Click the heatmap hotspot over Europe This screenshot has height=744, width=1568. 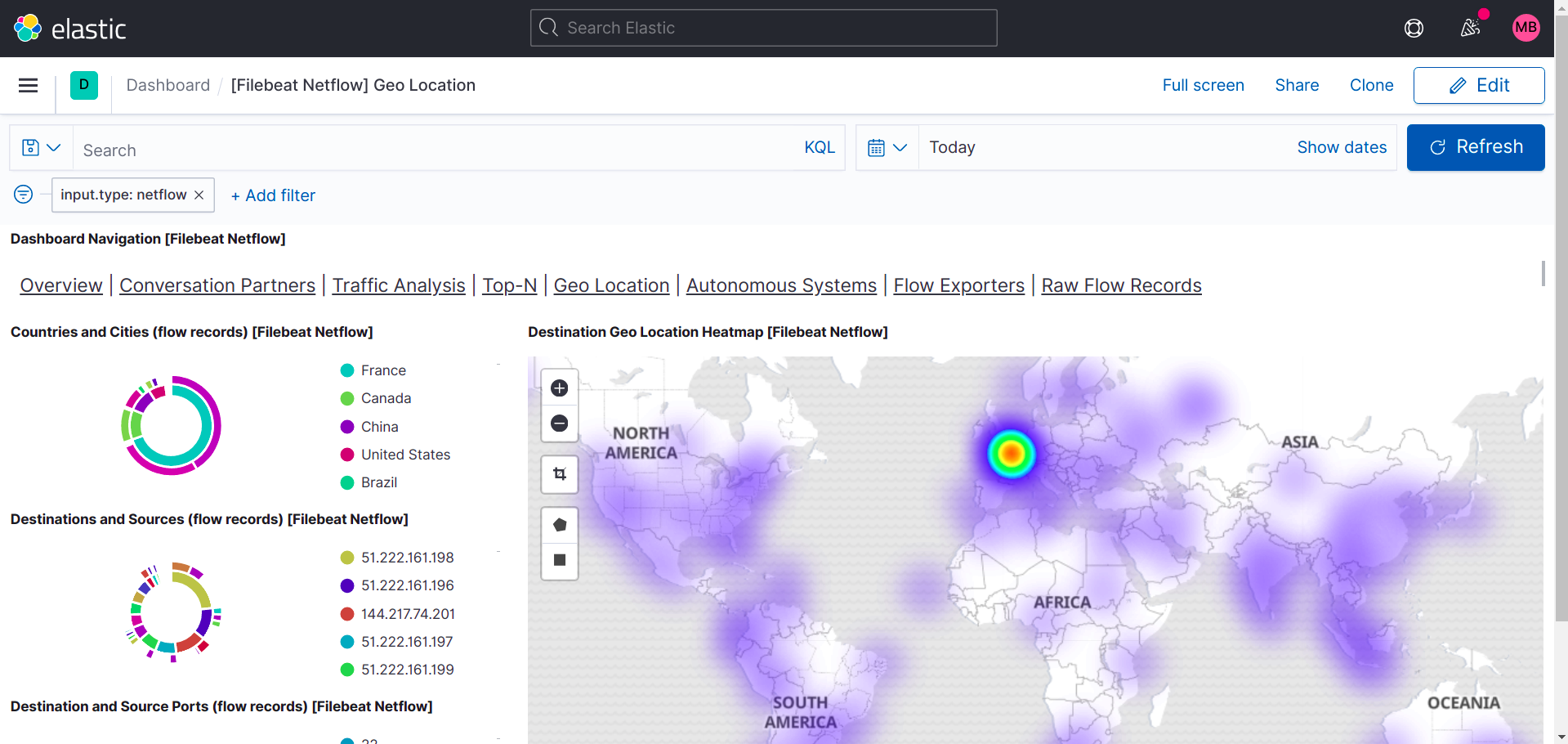[1012, 453]
